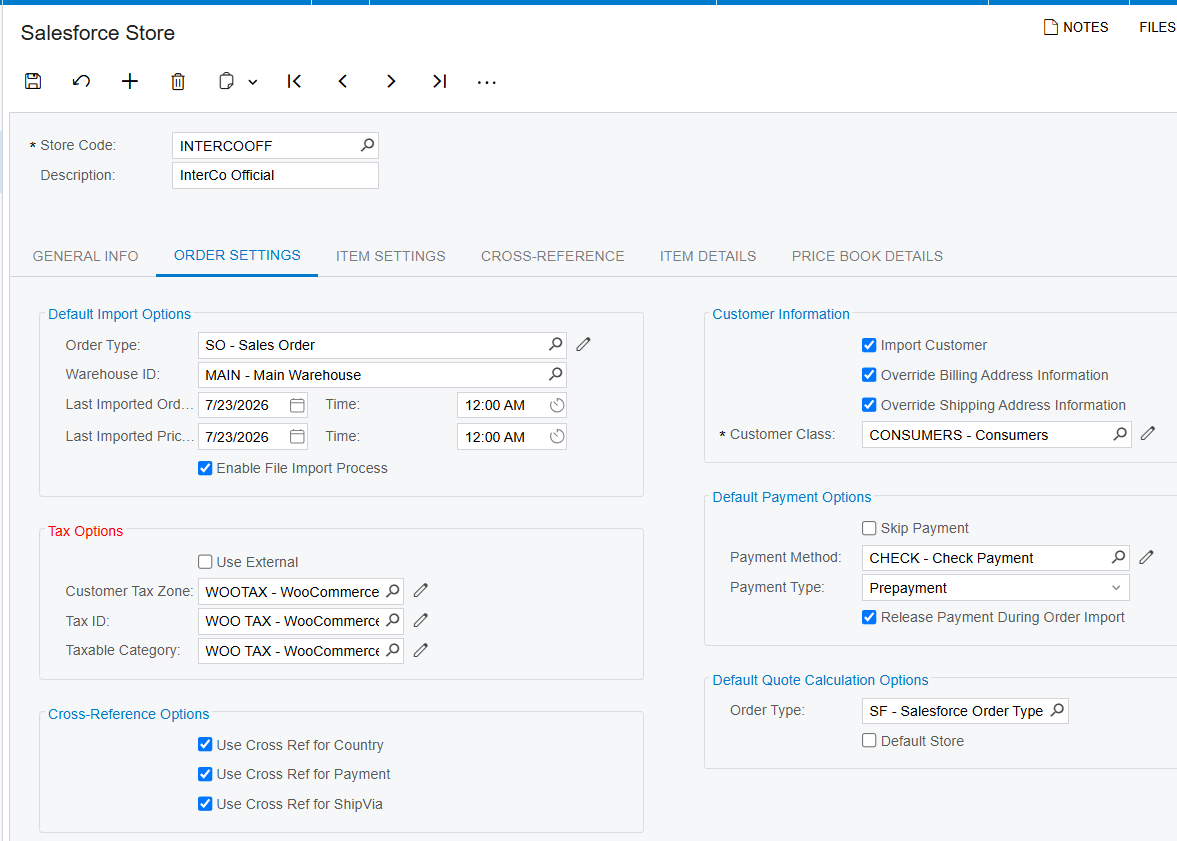Open Payment Method lookup magnifier
Viewport: 1177px width, 841px height.
click(1118, 557)
